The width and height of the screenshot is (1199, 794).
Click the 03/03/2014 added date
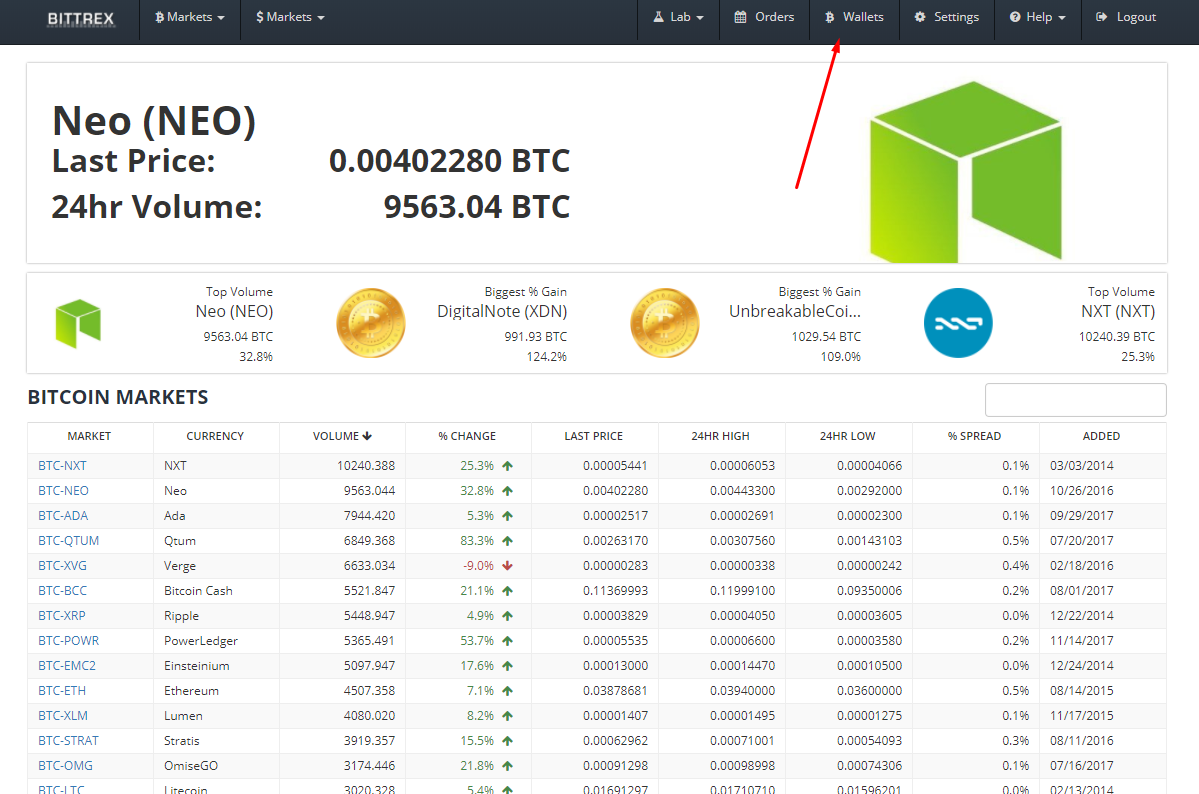click(1081, 466)
